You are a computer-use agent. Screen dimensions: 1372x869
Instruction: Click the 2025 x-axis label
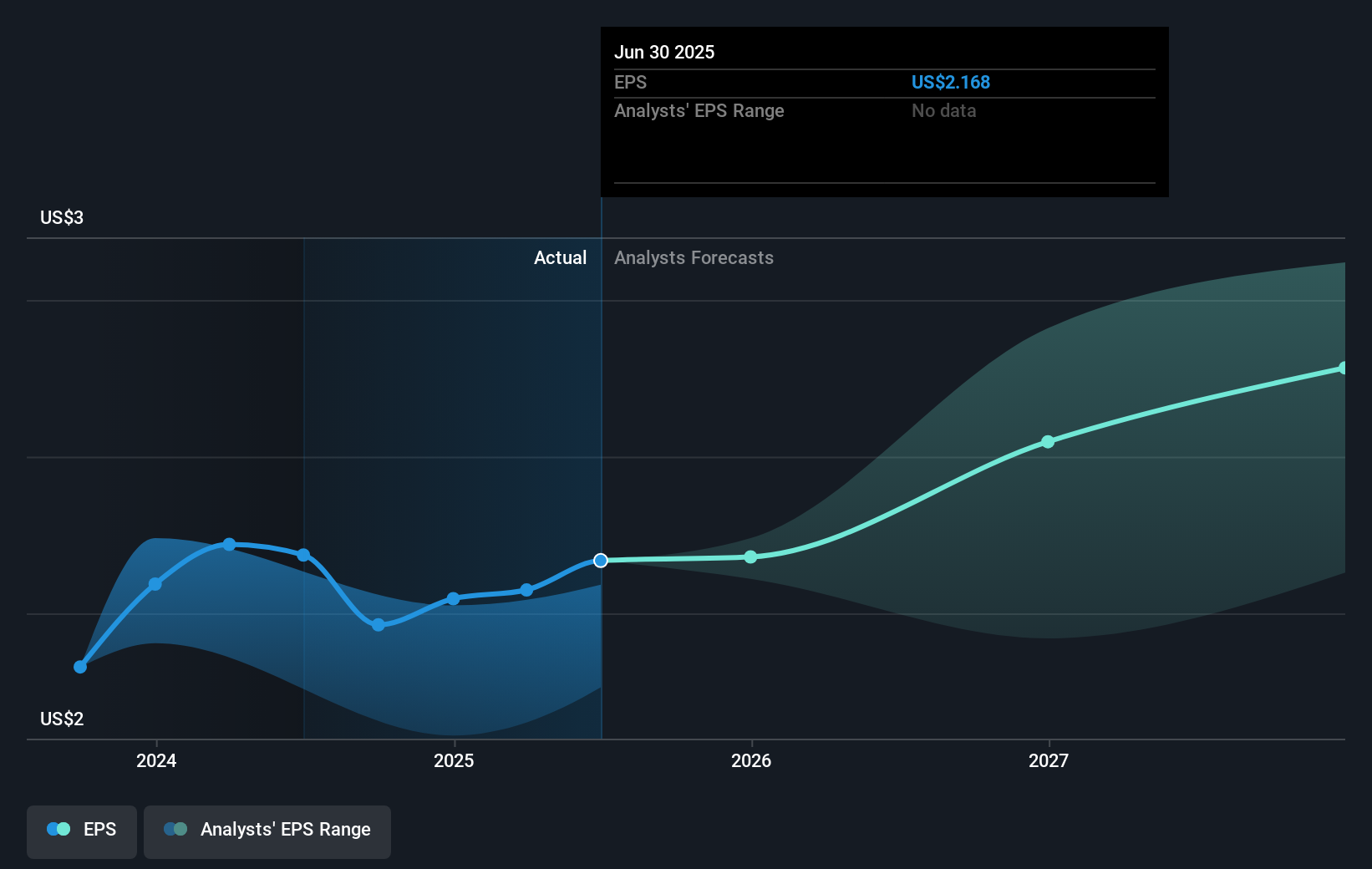point(454,760)
